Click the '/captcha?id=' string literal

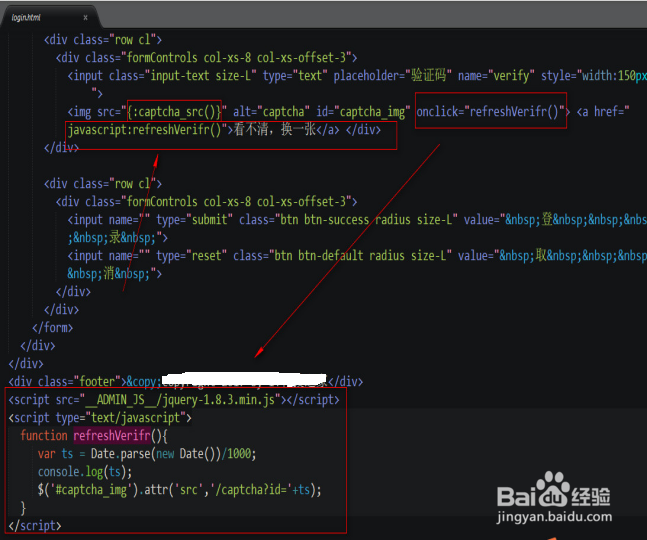click(x=253, y=490)
